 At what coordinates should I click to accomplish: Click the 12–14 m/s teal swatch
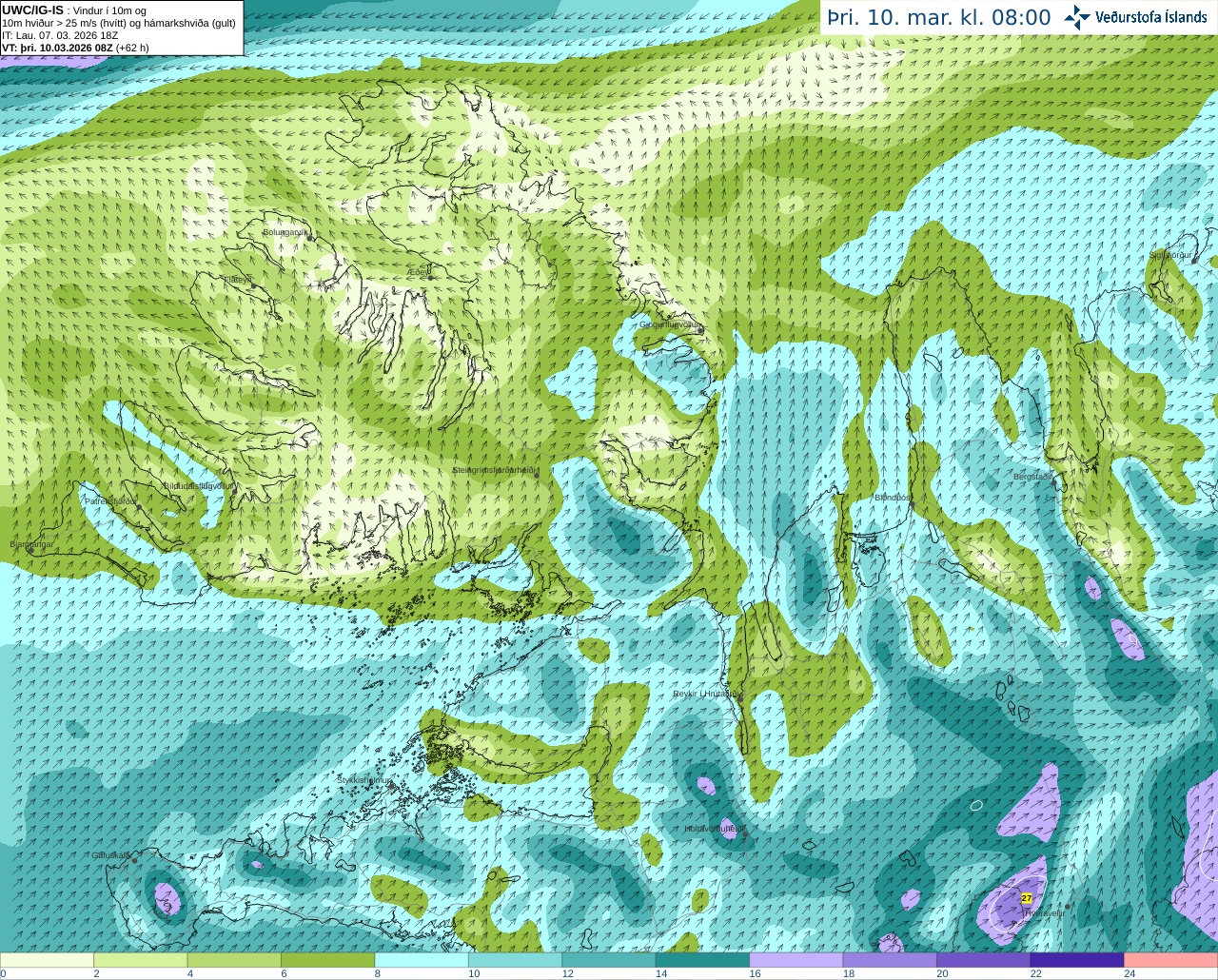click(609, 960)
